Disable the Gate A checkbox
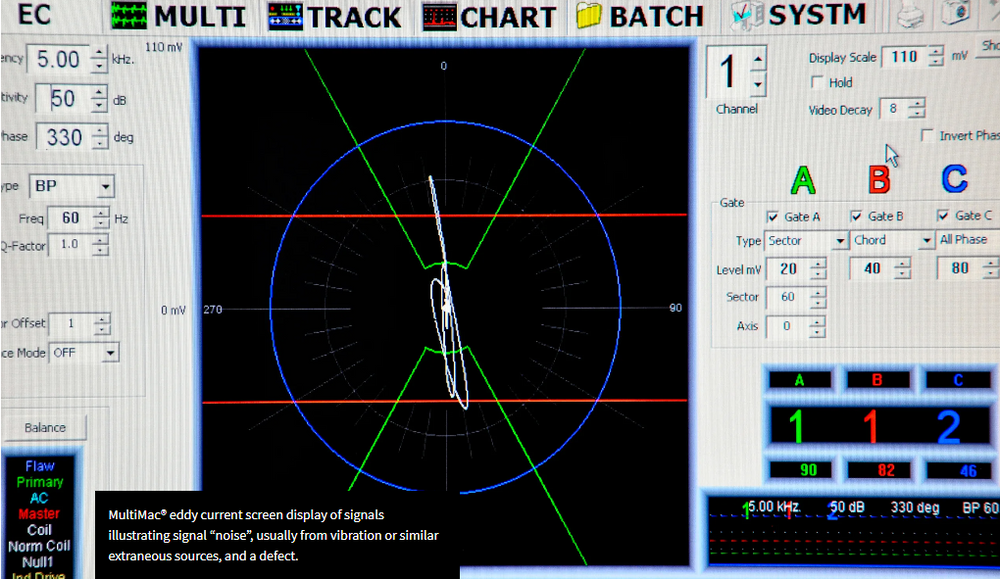Screen dimensions: 1000x579 (773, 215)
